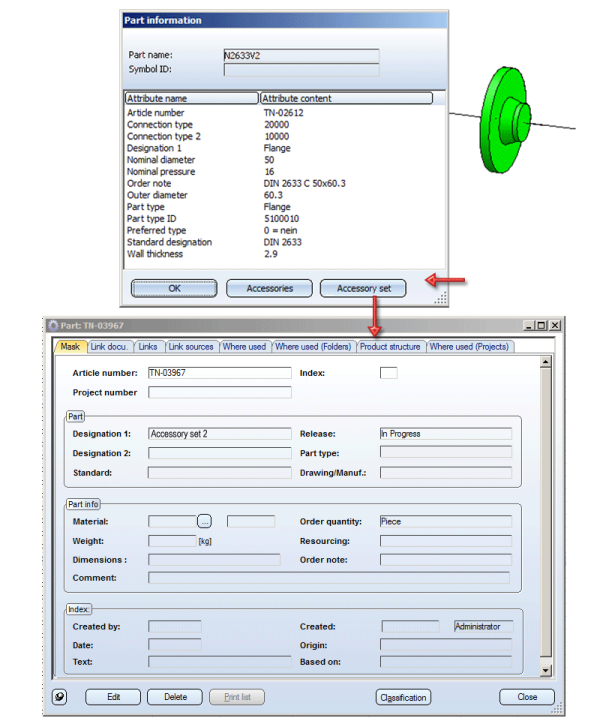
Task: Click the Resourcing field
Action: click(446, 541)
